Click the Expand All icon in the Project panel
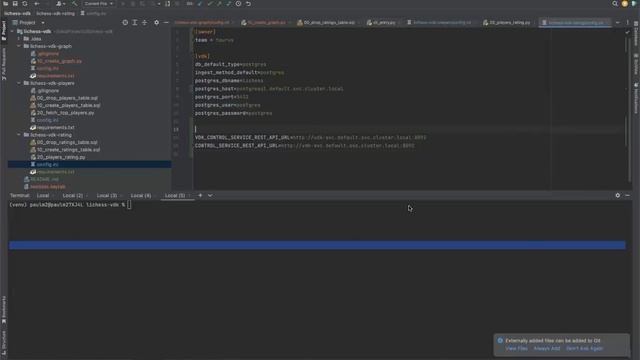This screenshot has width=640, height=360. 135,22
